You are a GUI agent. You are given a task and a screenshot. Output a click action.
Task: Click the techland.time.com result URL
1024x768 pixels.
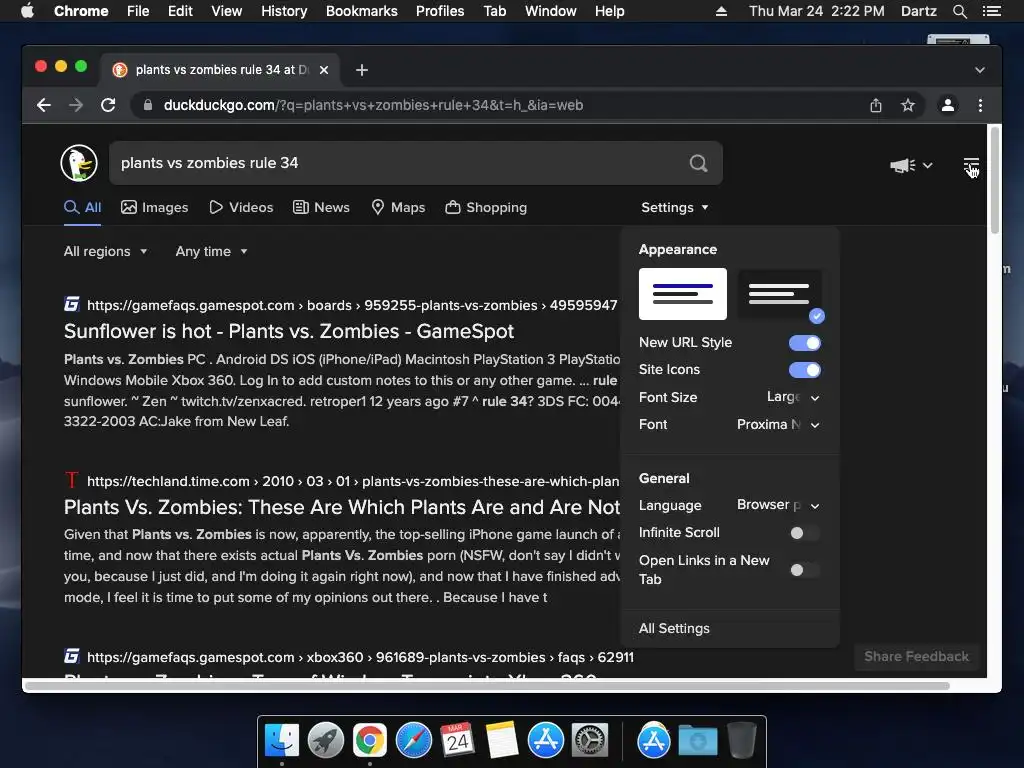click(353, 481)
